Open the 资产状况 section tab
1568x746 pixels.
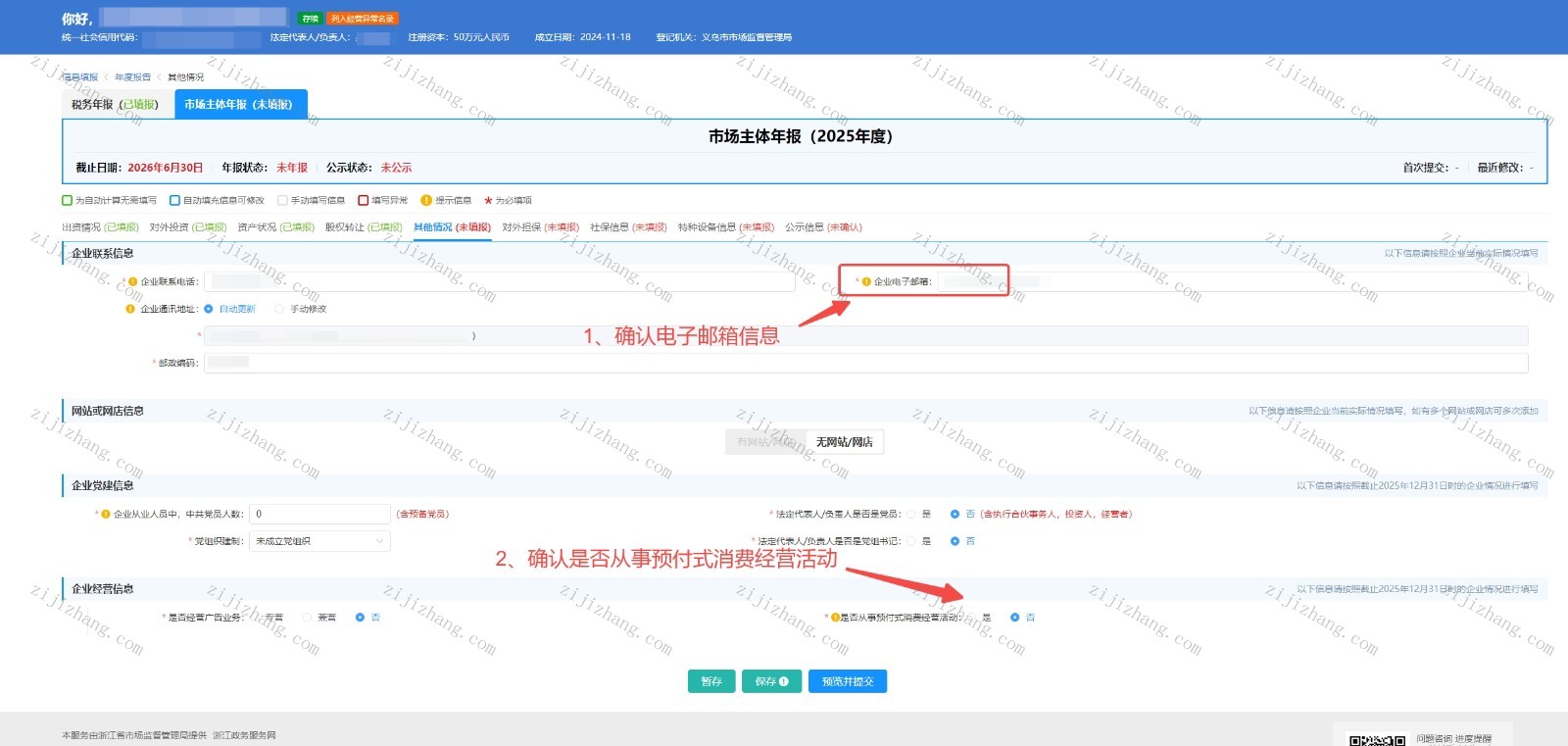[x=276, y=227]
